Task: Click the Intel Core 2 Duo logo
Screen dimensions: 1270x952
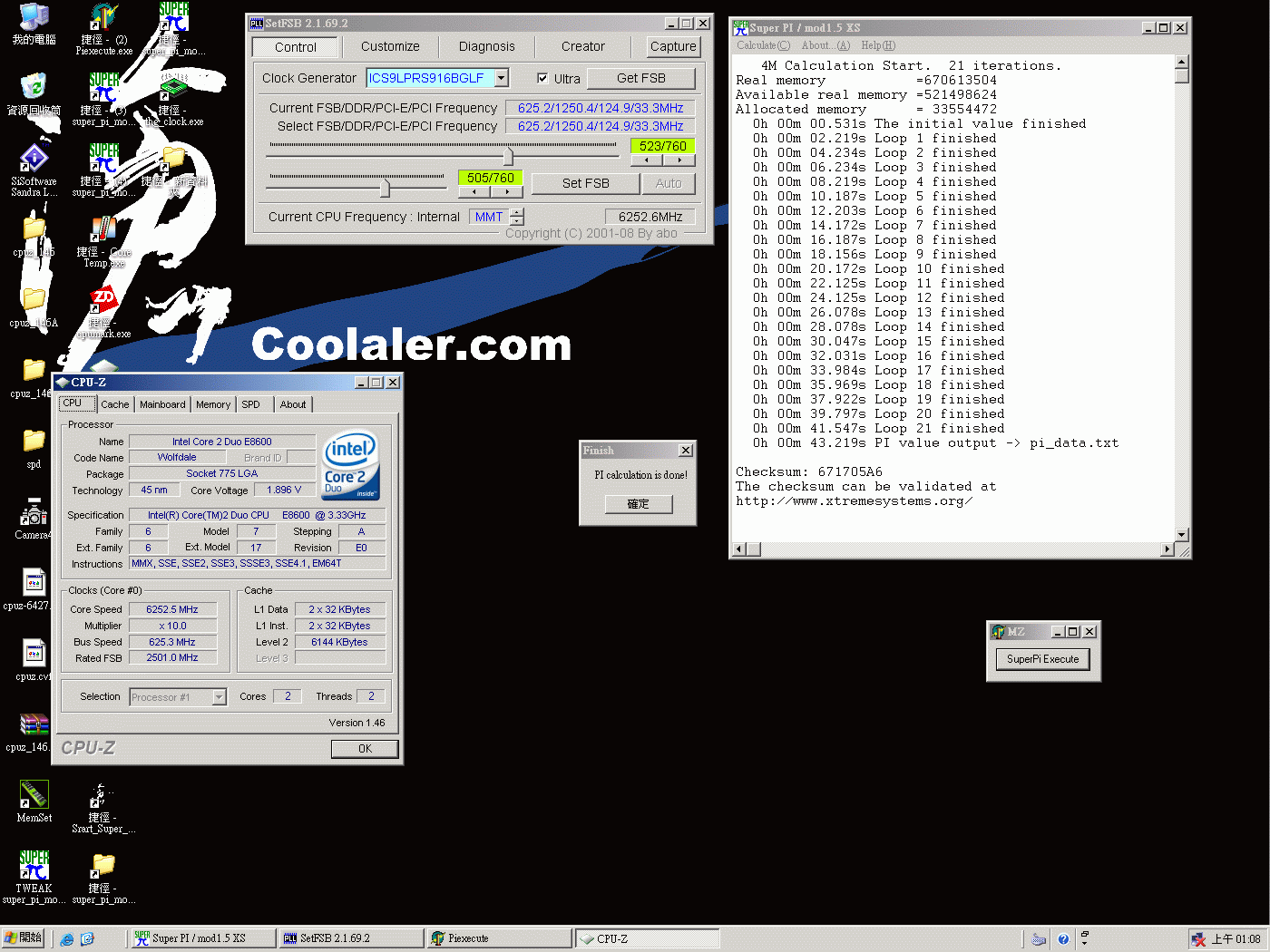Action: pos(350,464)
